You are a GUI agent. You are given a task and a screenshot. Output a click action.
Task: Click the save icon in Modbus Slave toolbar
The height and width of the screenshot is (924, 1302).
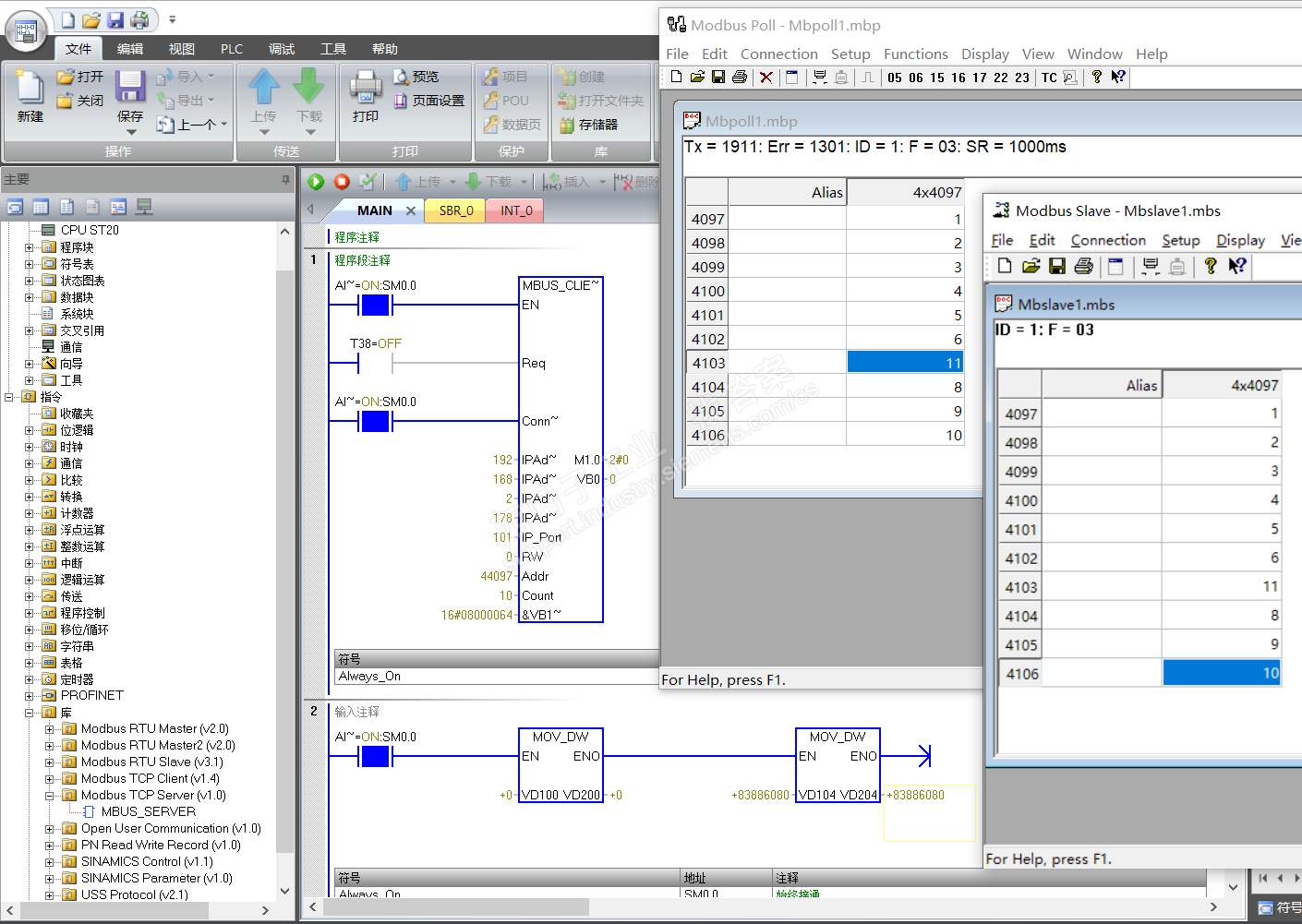click(x=1057, y=267)
